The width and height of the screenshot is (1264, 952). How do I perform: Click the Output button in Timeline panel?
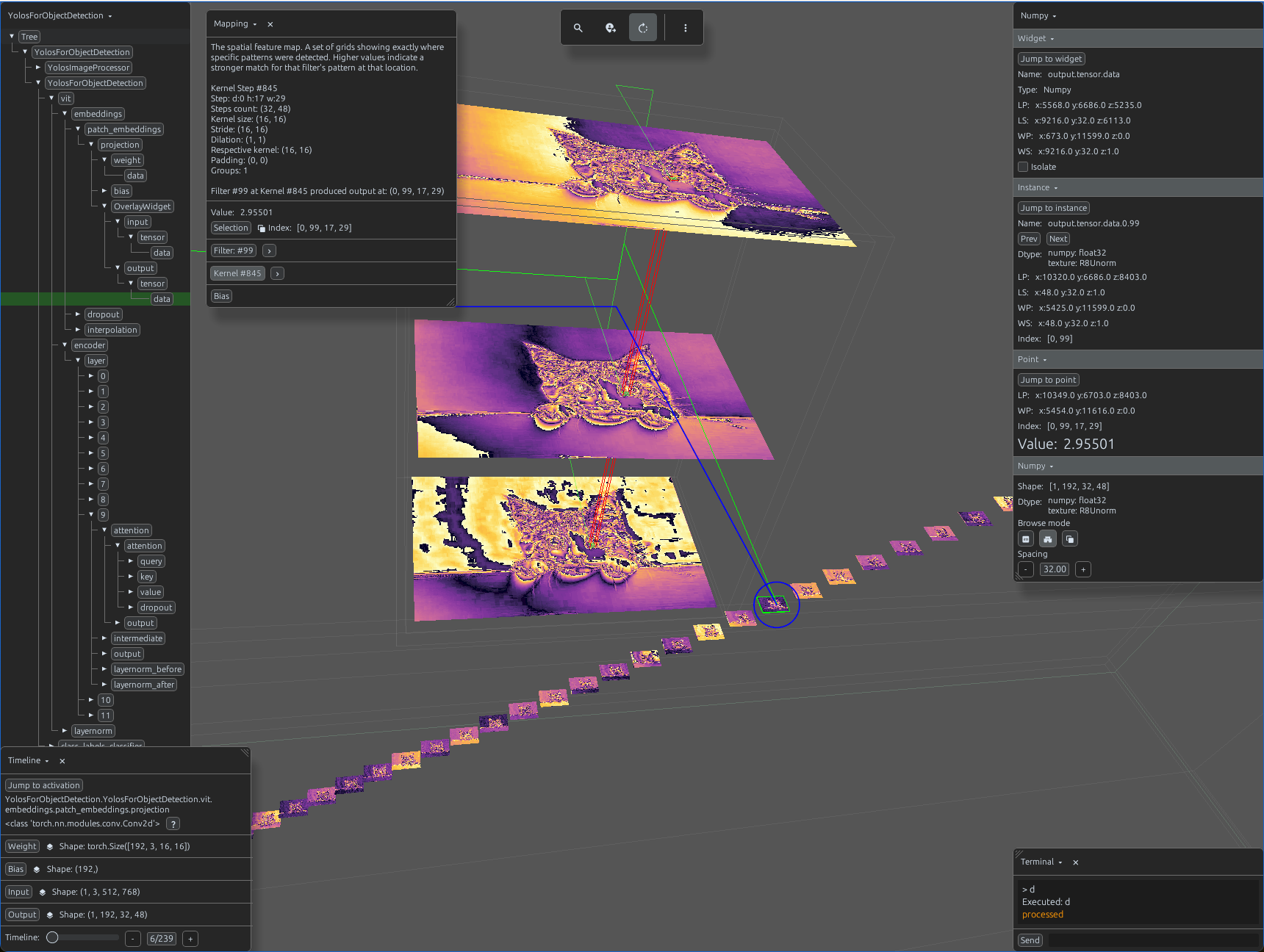pyautogui.click(x=22, y=915)
